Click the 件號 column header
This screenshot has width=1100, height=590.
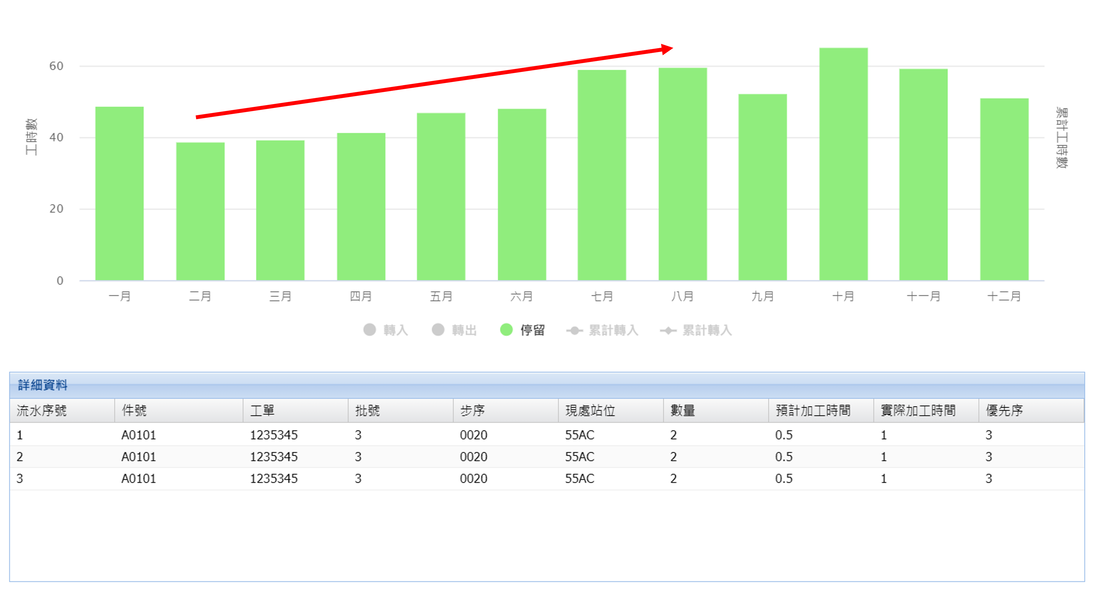pyautogui.click(x=179, y=411)
